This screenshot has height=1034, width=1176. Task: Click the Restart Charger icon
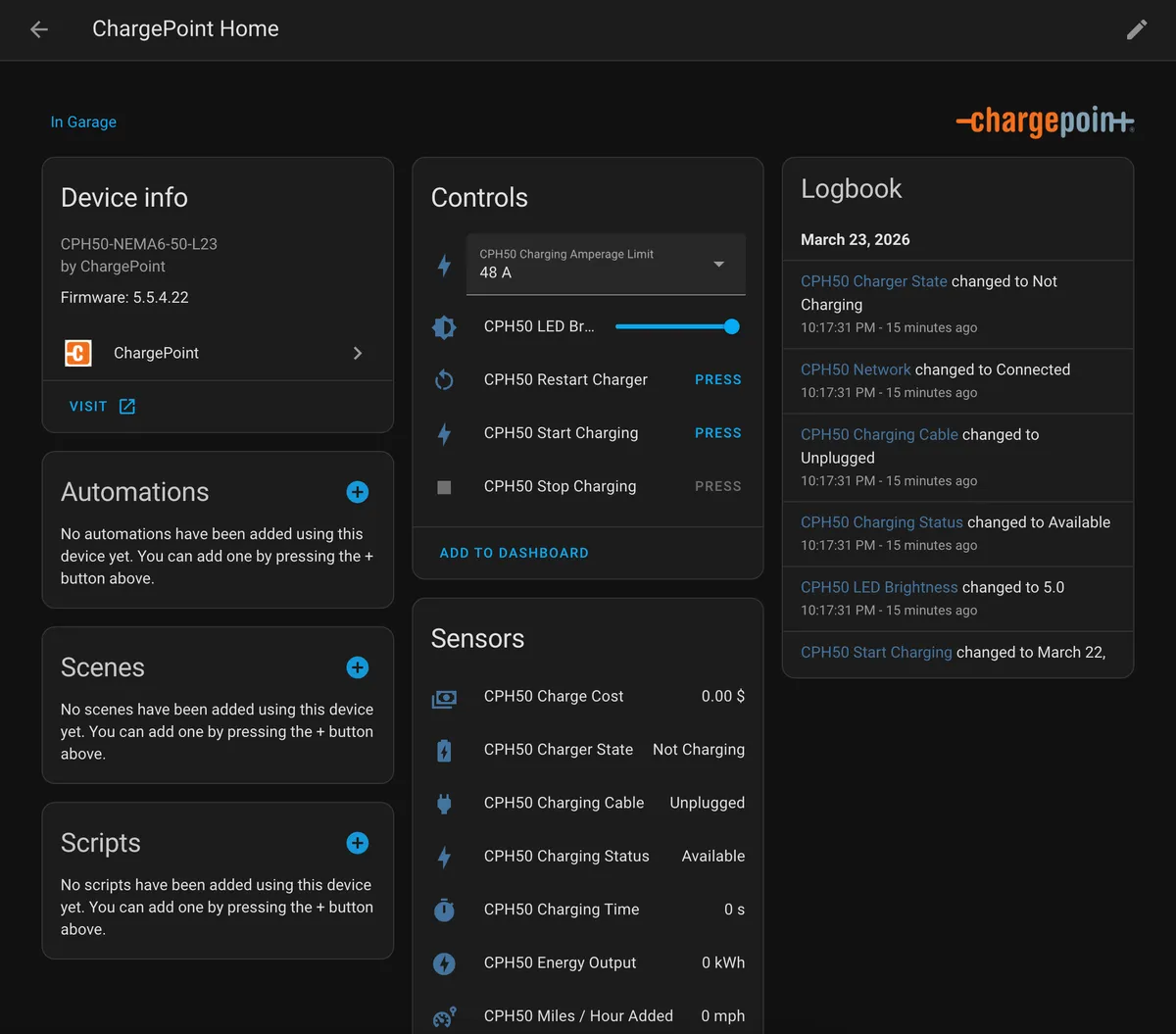444,379
